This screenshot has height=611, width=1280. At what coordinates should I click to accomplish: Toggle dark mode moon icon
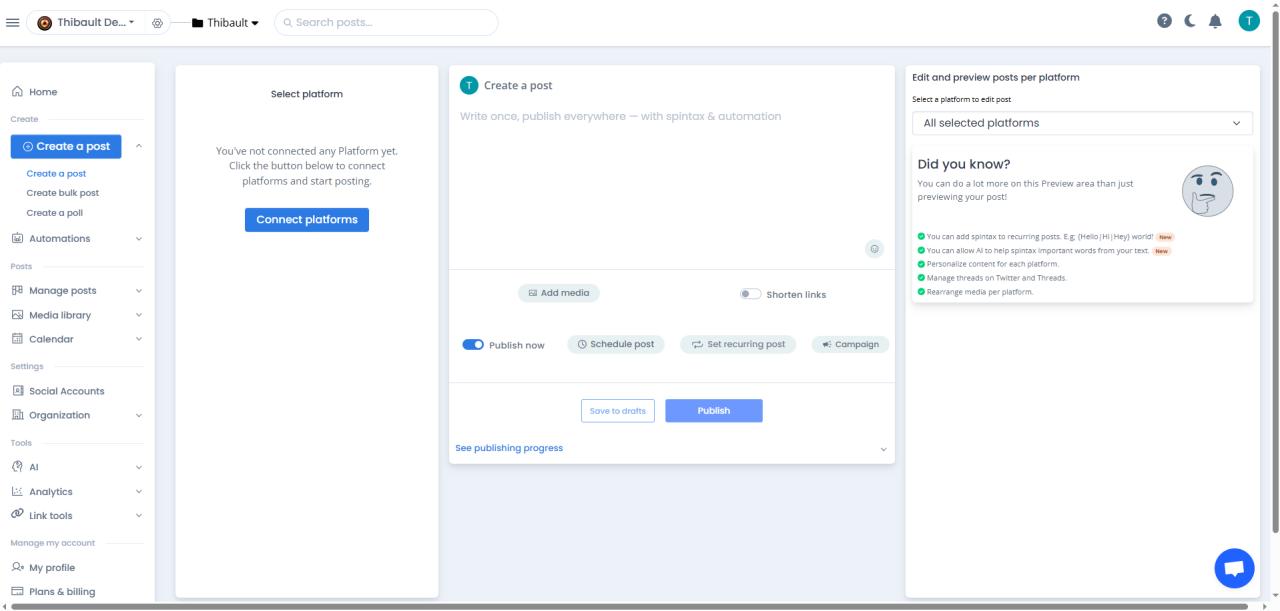click(1190, 21)
